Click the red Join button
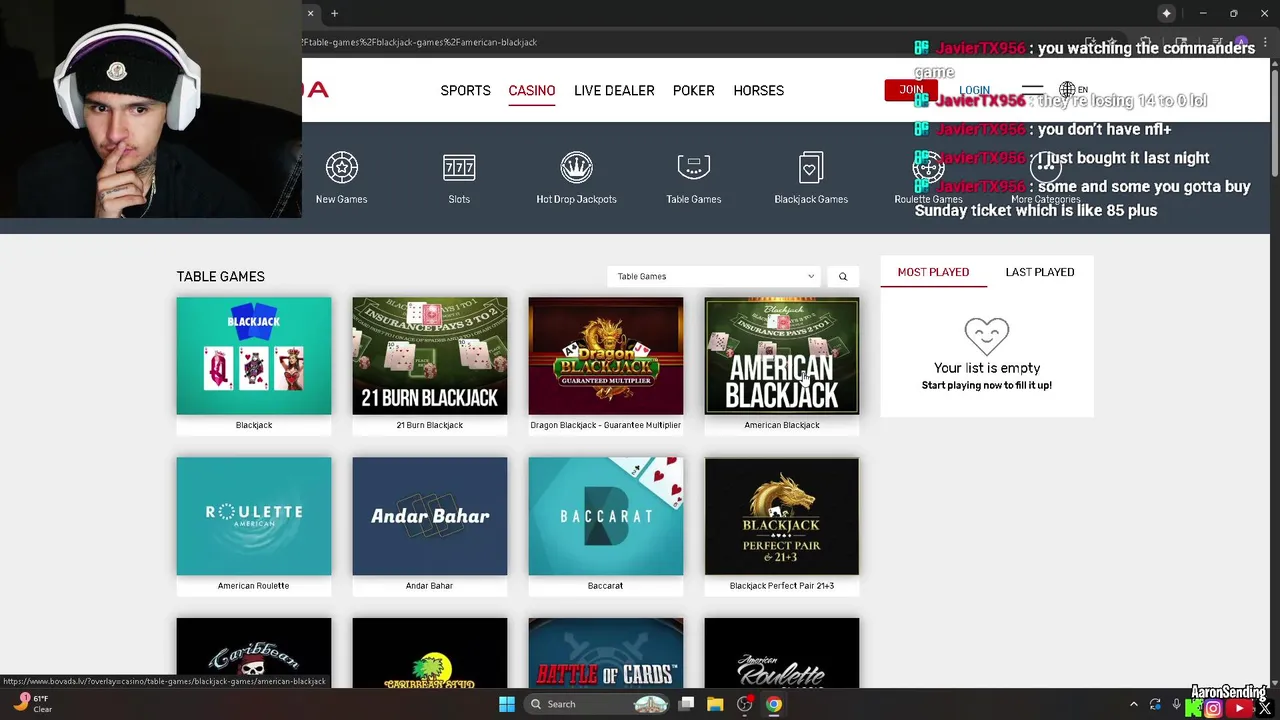 [911, 90]
